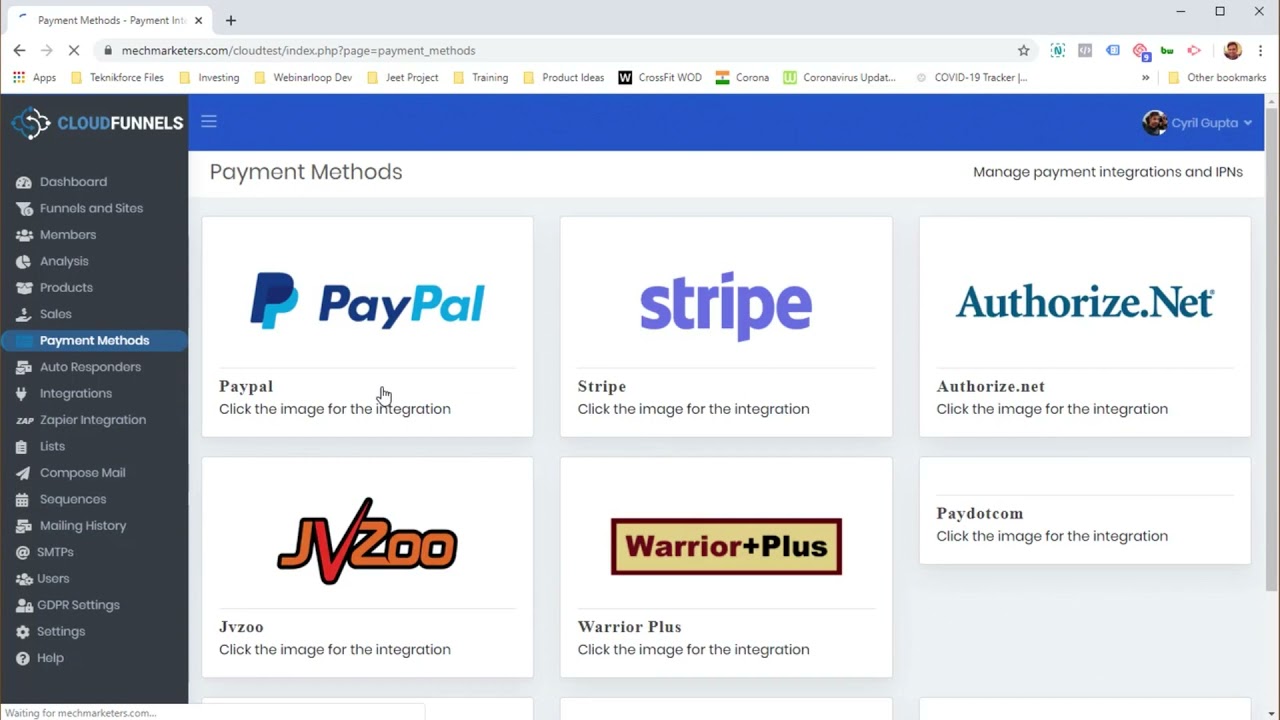Click the Members people icon
The height and width of the screenshot is (720, 1280).
click(x=24, y=235)
